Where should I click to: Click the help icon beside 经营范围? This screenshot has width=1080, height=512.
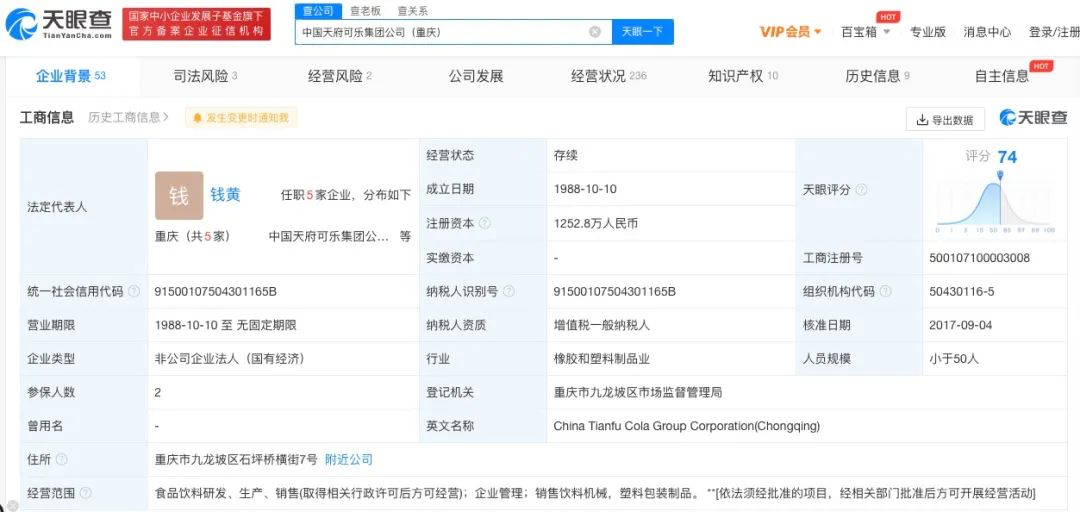(85, 493)
